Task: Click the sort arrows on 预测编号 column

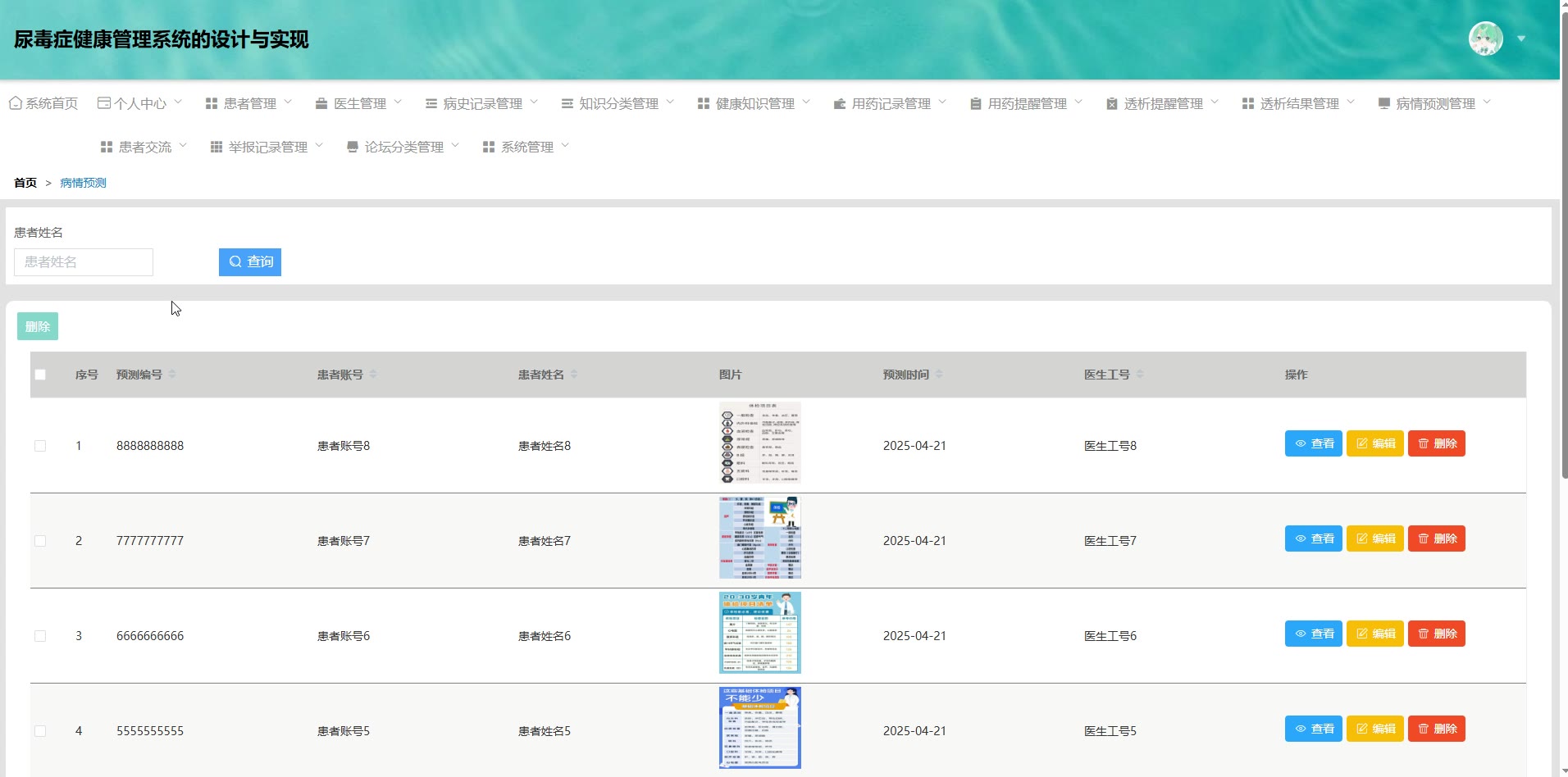Action: [172, 375]
